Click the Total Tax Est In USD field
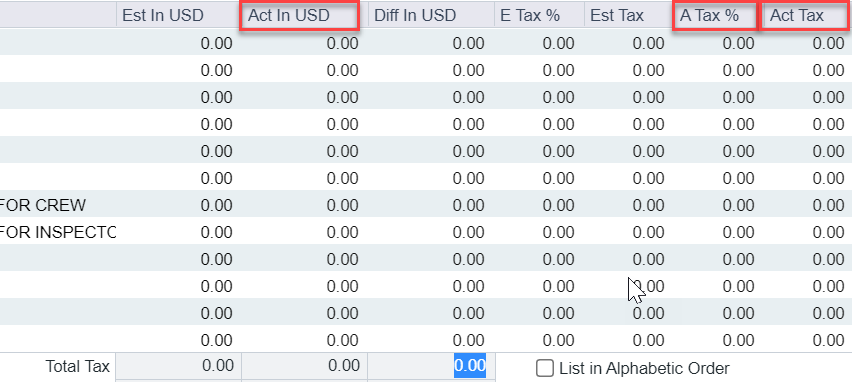This screenshot has width=852, height=382. point(179,366)
